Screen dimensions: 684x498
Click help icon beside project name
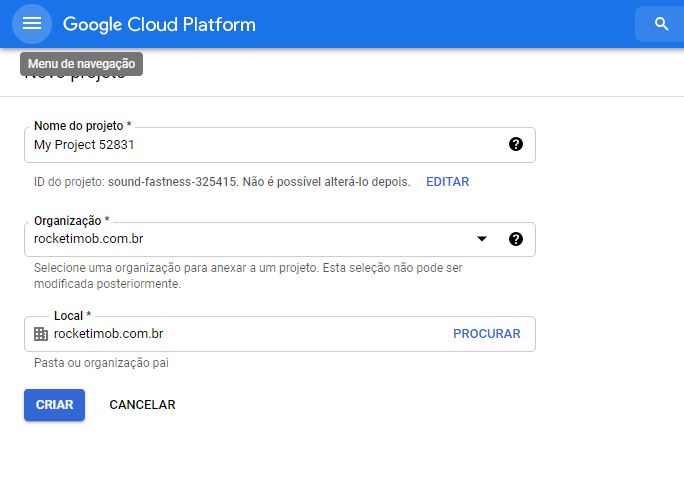click(516, 144)
